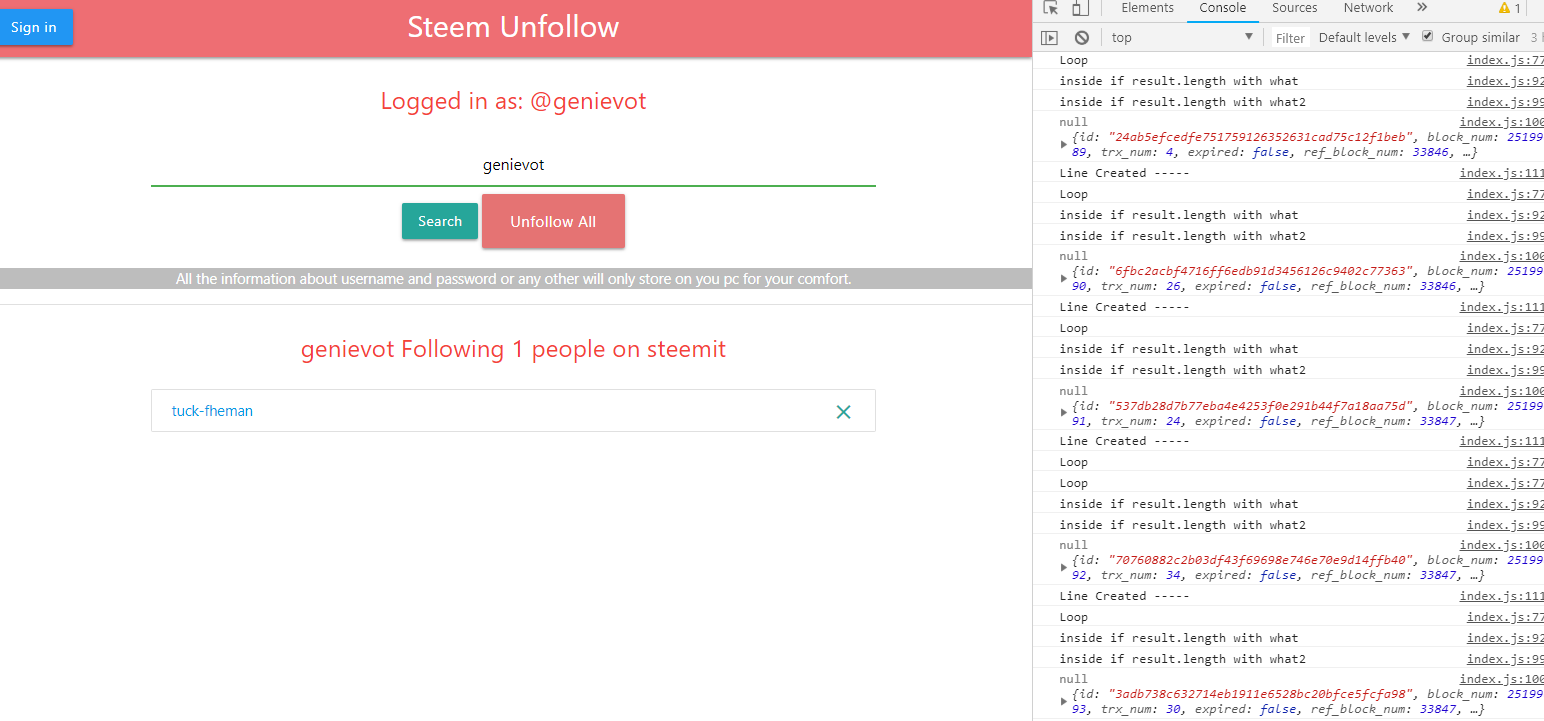Show more DevTools tabs chevron
The height and width of the screenshot is (721, 1544).
point(1422,8)
